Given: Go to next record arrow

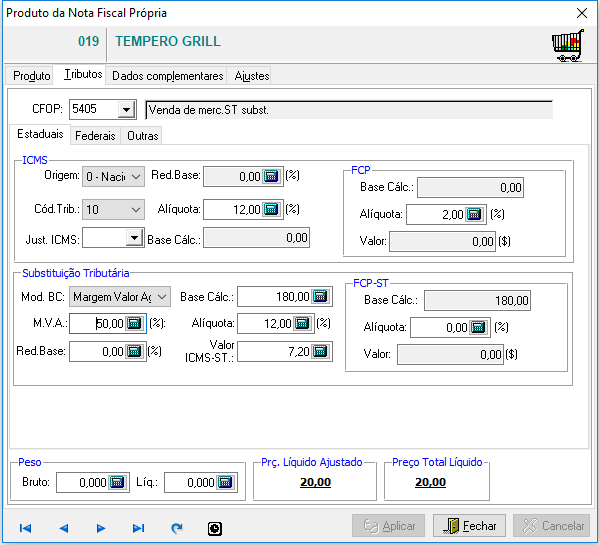Looking at the screenshot, I should click(x=101, y=529).
